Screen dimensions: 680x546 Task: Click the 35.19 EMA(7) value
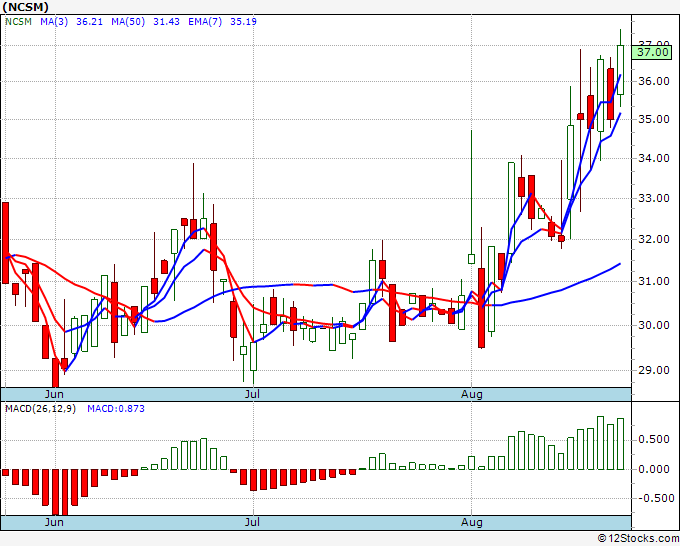243,22
